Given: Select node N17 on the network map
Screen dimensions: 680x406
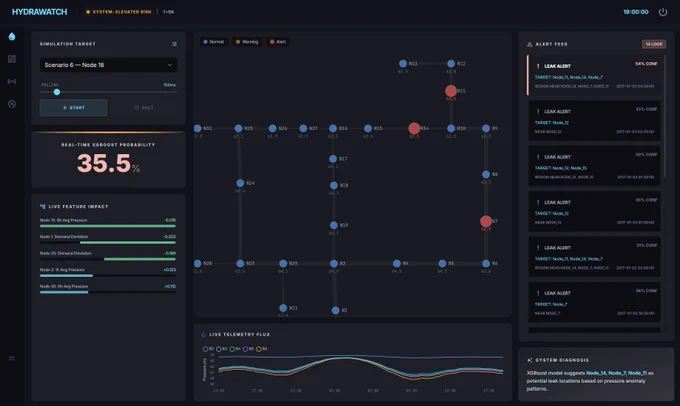Looking at the screenshot, I should coord(333,159).
